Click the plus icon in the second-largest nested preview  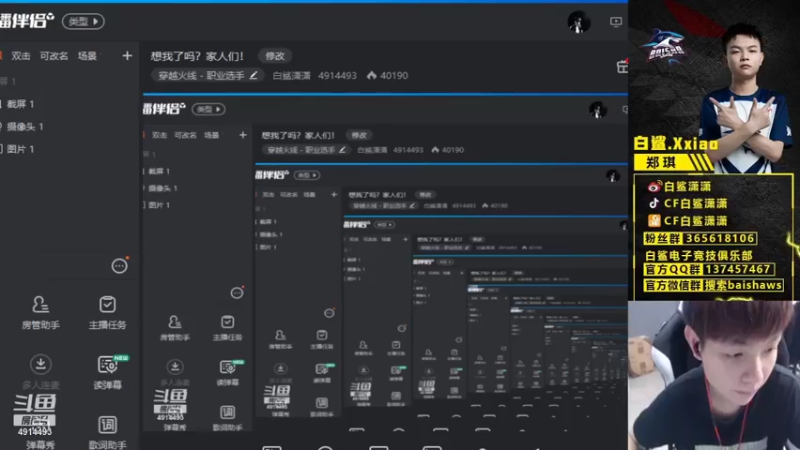[x=334, y=194]
